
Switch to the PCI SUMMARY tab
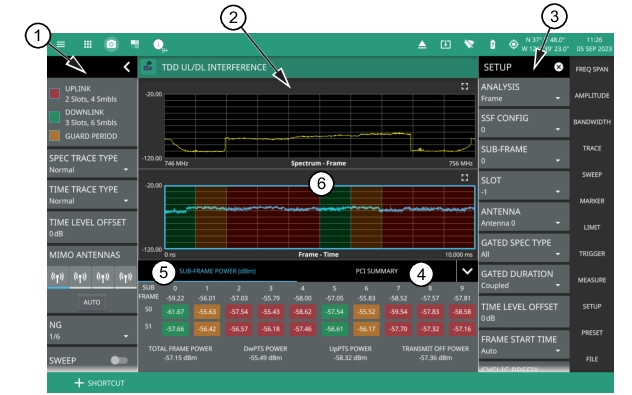pyautogui.click(x=376, y=271)
